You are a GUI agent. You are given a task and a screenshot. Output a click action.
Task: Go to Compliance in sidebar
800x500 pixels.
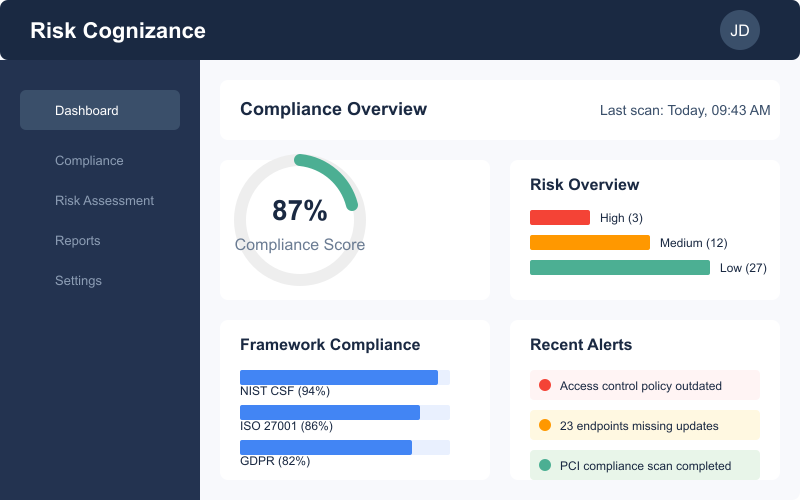89,161
